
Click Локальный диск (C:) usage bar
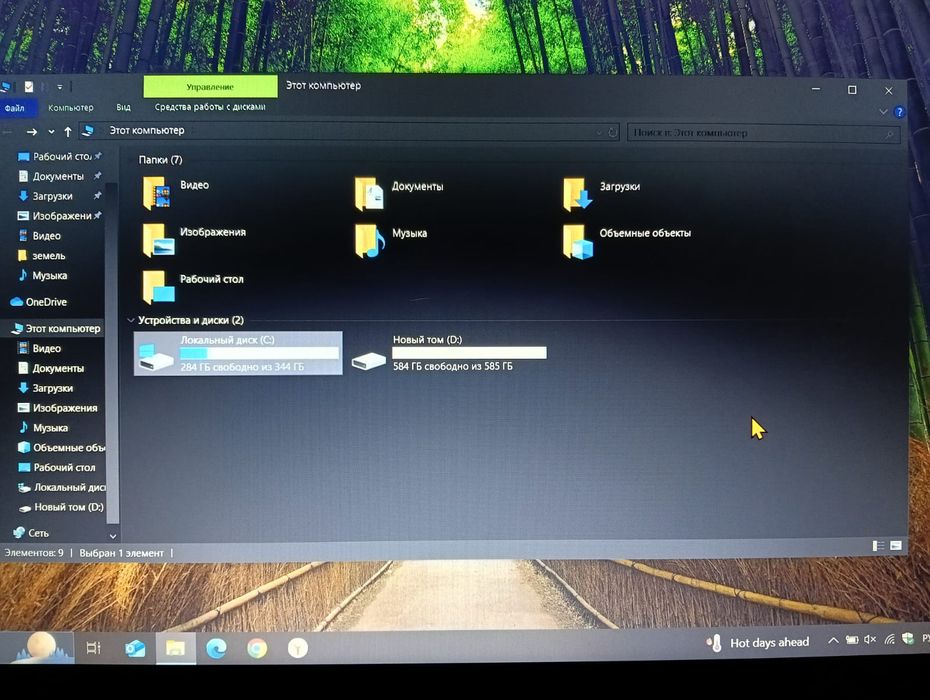(260, 353)
